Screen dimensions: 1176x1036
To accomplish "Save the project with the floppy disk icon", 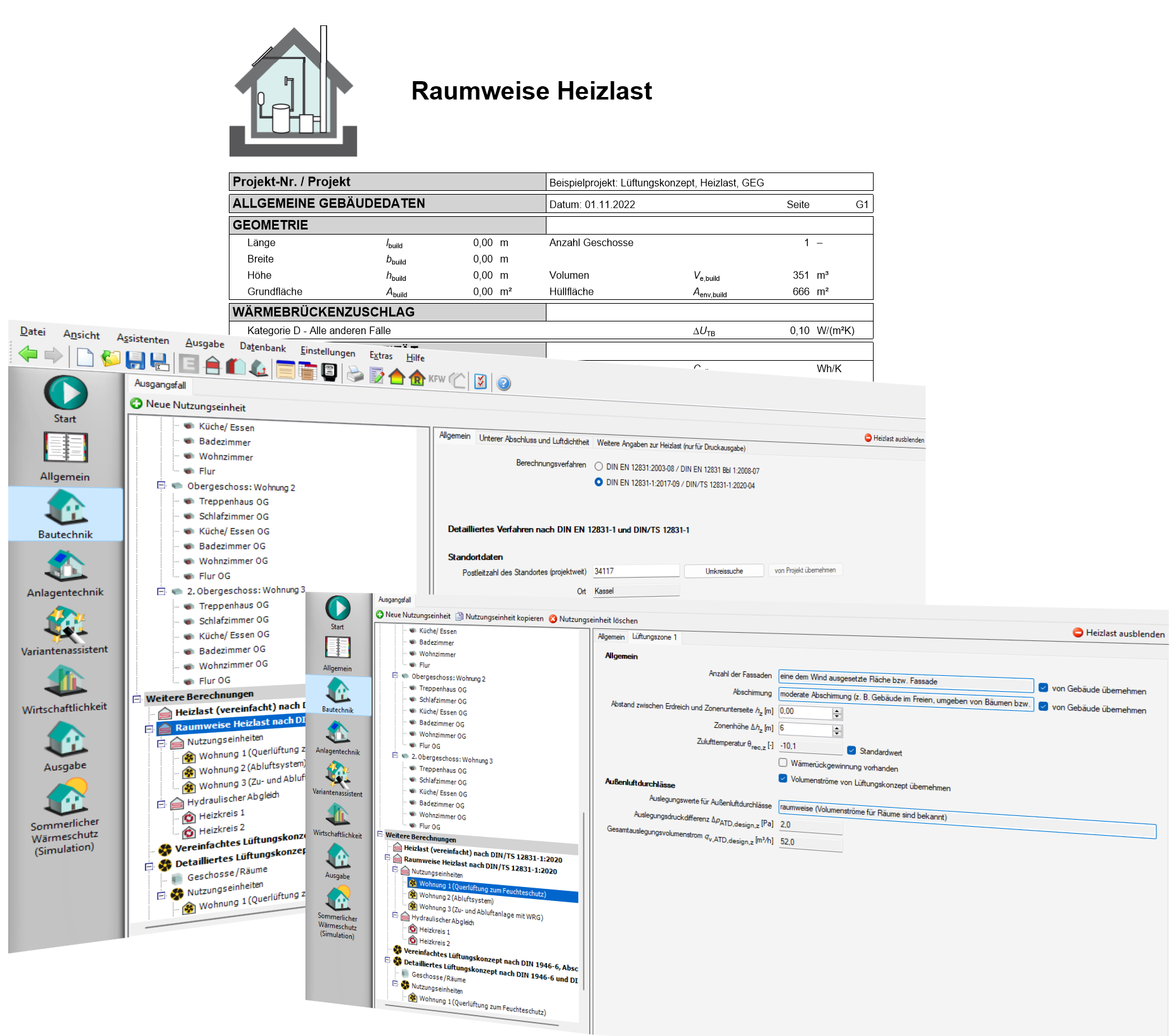I will pos(135,360).
